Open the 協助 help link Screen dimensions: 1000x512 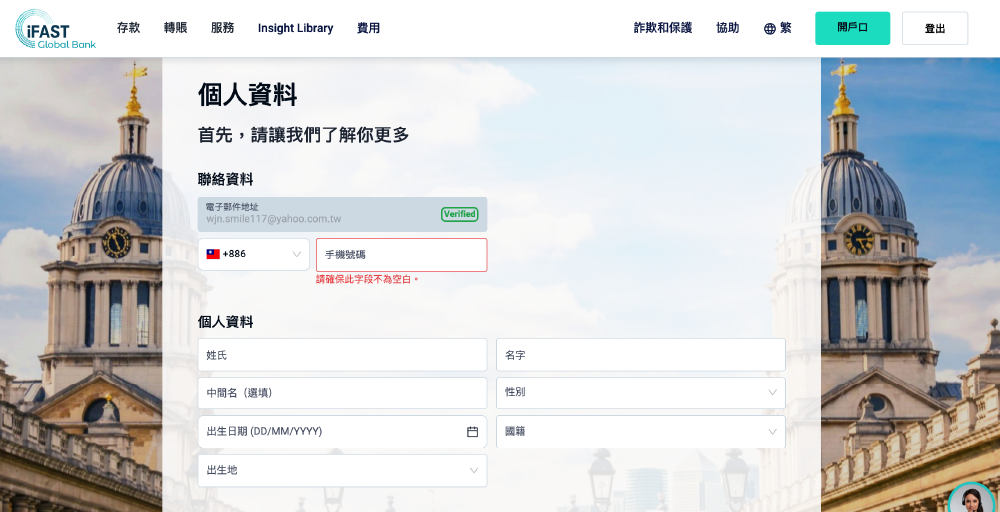[728, 28]
